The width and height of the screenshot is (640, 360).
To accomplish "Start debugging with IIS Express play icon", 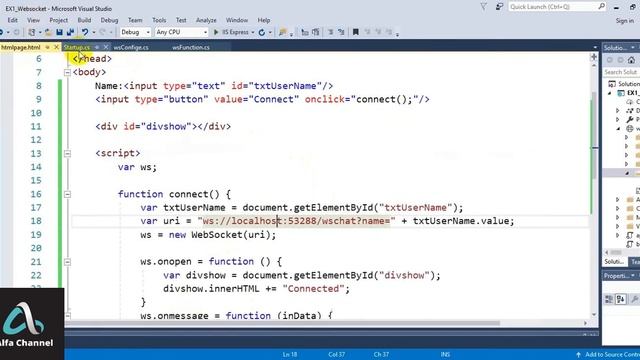I will [216, 32].
